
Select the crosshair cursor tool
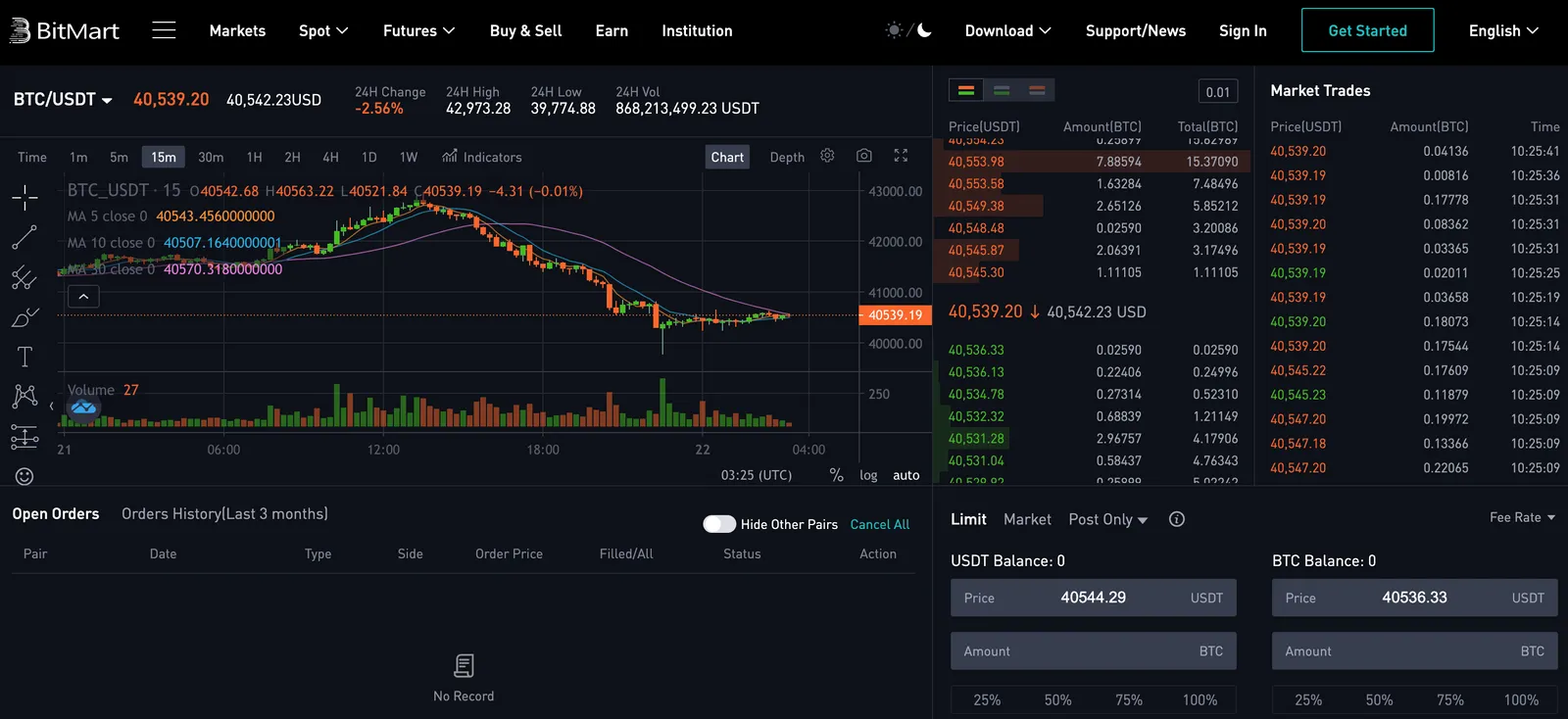[24, 198]
